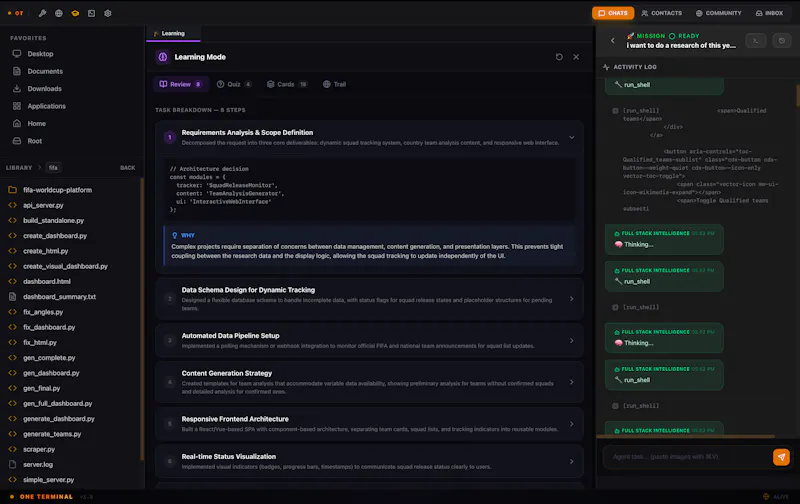Open create_visual_dashboard.py file
This screenshot has width=800, height=504.
[65, 266]
